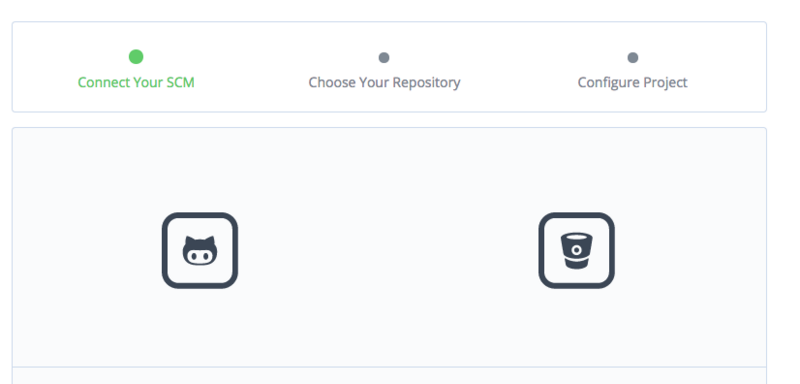800x384 pixels.
Task: Select the Bitbucket bucket icon
Action: [x=577, y=250]
